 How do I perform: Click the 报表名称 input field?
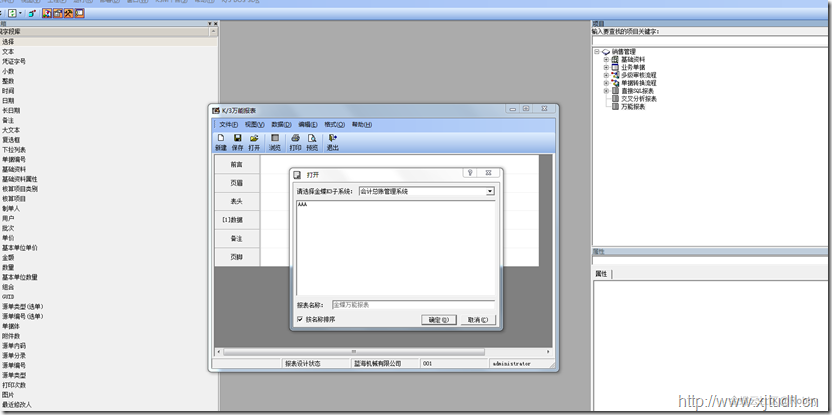pyautogui.click(x=412, y=304)
